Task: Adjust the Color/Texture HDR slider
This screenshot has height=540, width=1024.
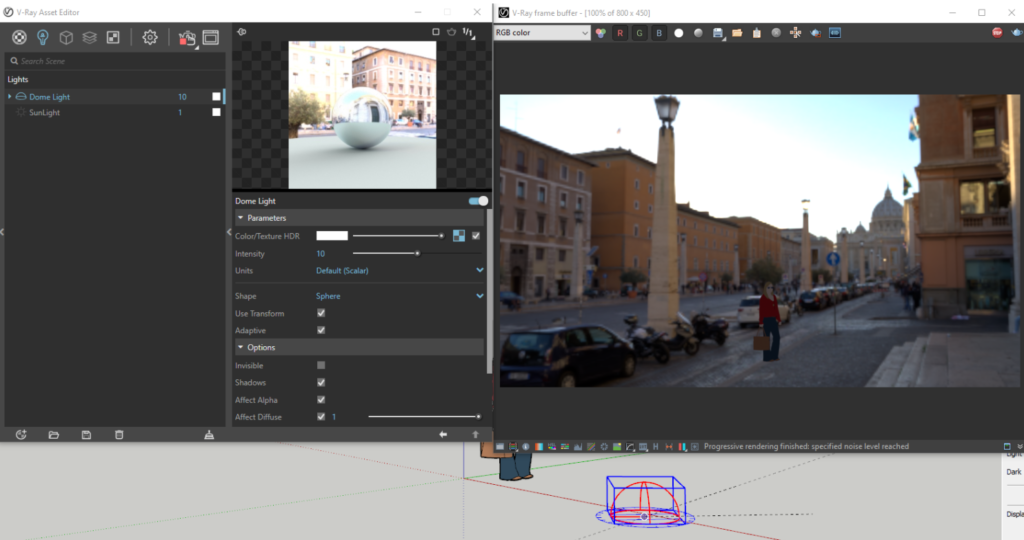Action: tap(398, 236)
